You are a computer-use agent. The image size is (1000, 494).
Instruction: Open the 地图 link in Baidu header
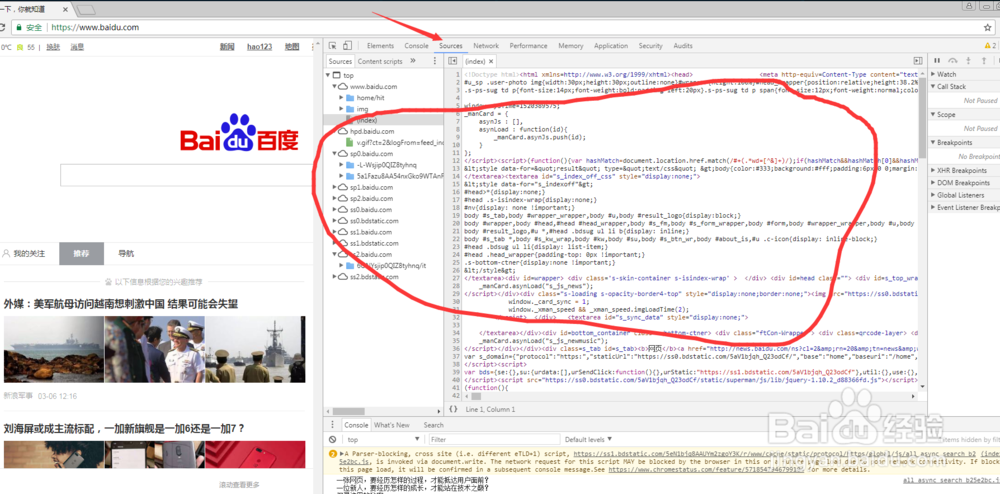point(292,47)
